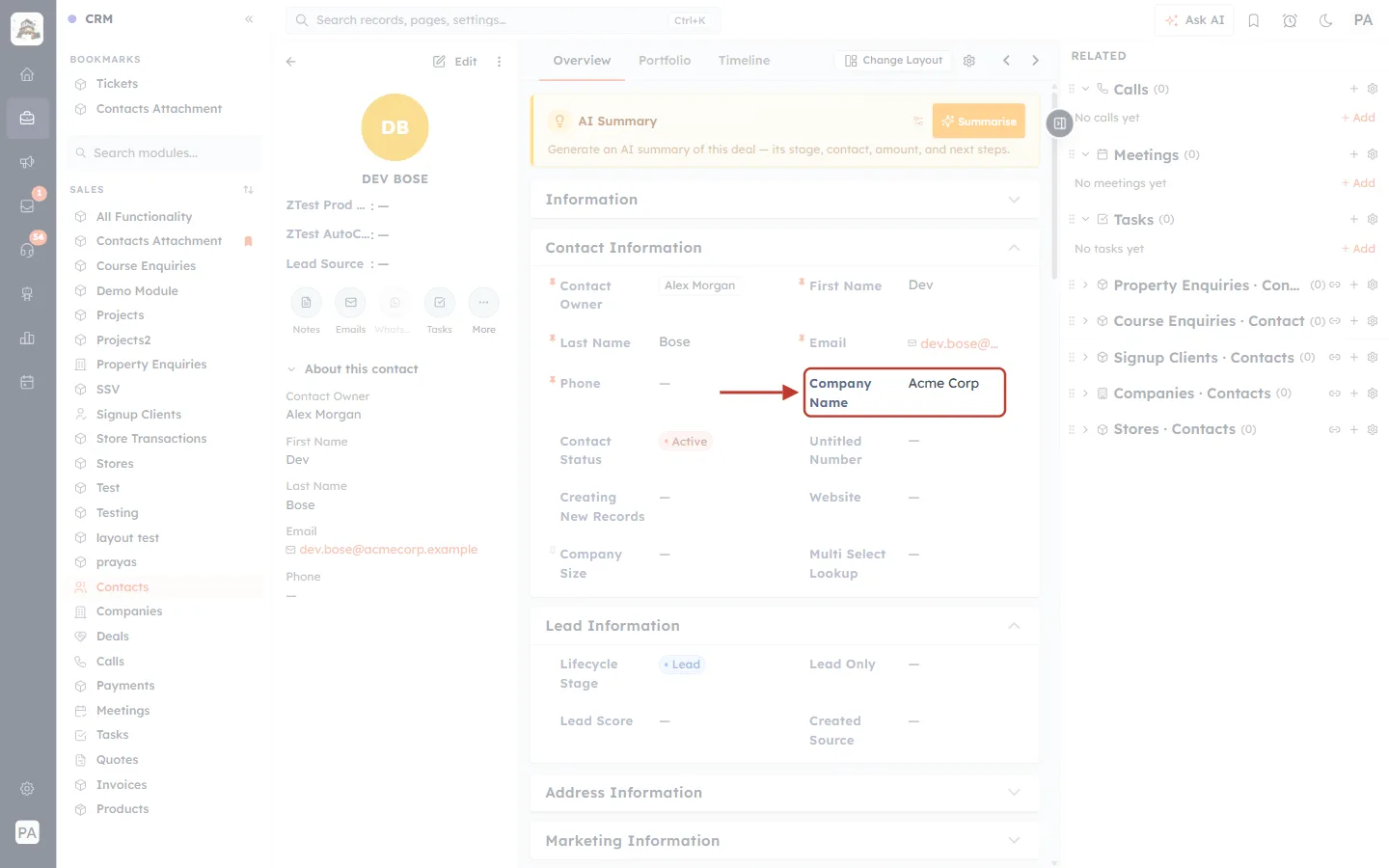The height and width of the screenshot is (868, 1389).
Task: Open Emails for Dev Bose
Action: click(350, 303)
